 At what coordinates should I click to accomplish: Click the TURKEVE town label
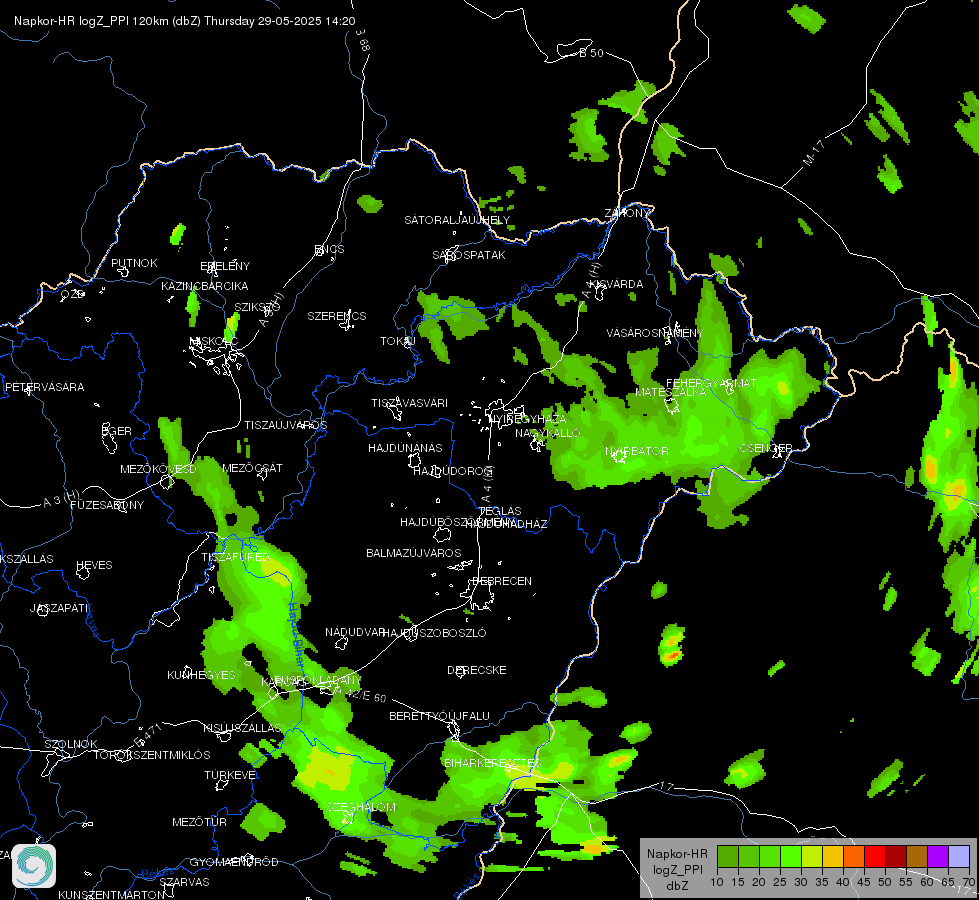pos(230,774)
